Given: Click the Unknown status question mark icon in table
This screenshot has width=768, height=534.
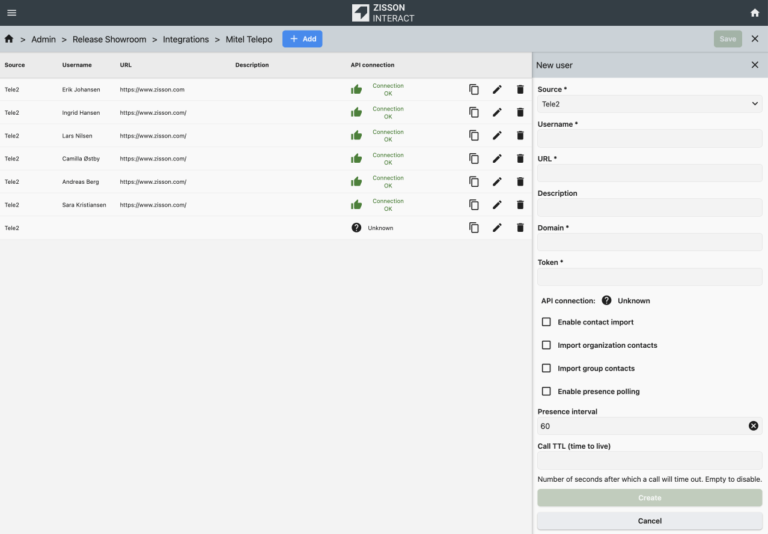Looking at the screenshot, I should click(356, 228).
